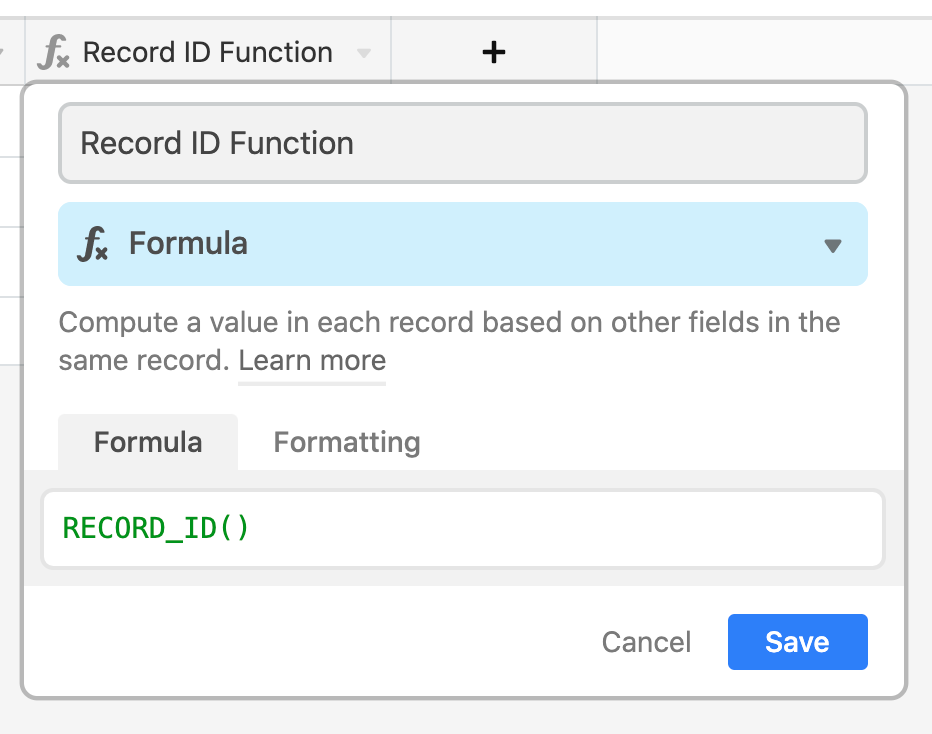
Task: Save the formula field
Action: coord(798,642)
